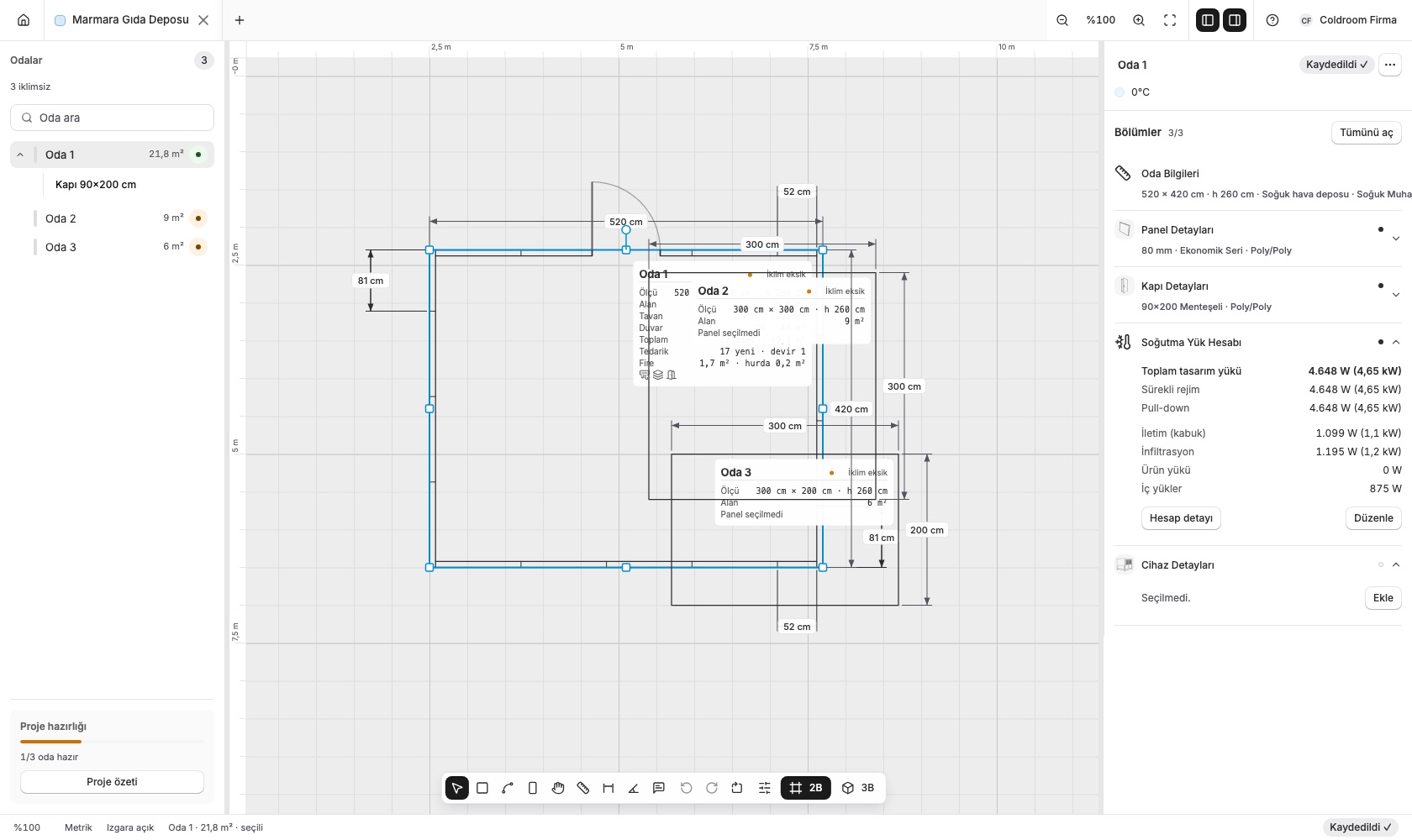Click the Kapı Detayları door icon

pyautogui.click(x=1124, y=286)
